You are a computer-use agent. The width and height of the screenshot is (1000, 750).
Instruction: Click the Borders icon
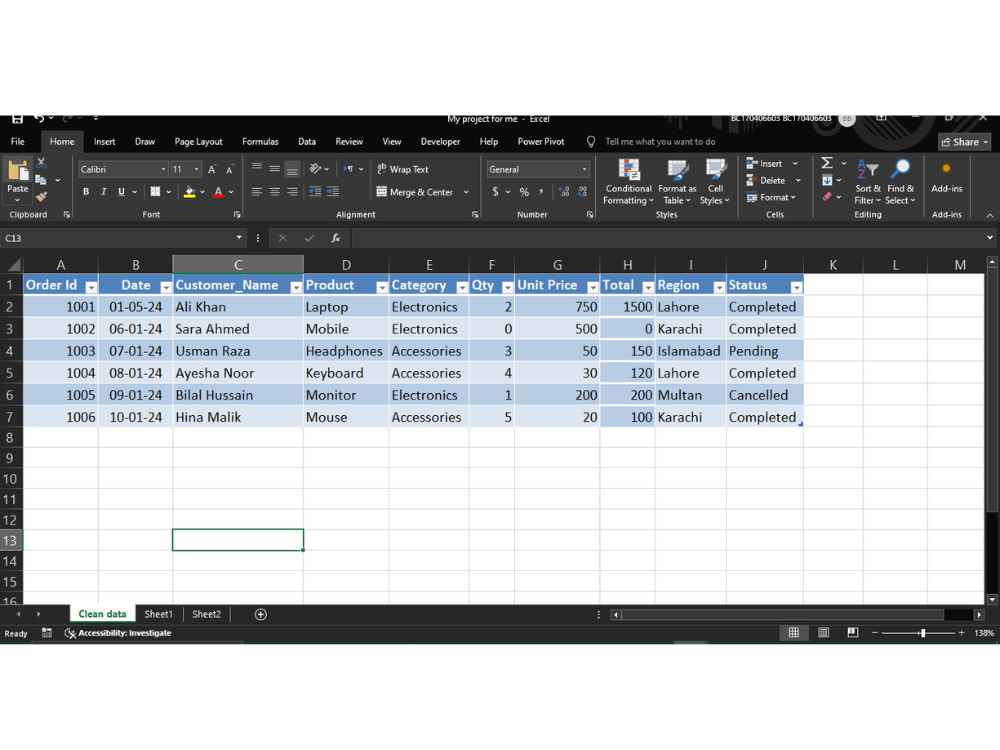155,191
